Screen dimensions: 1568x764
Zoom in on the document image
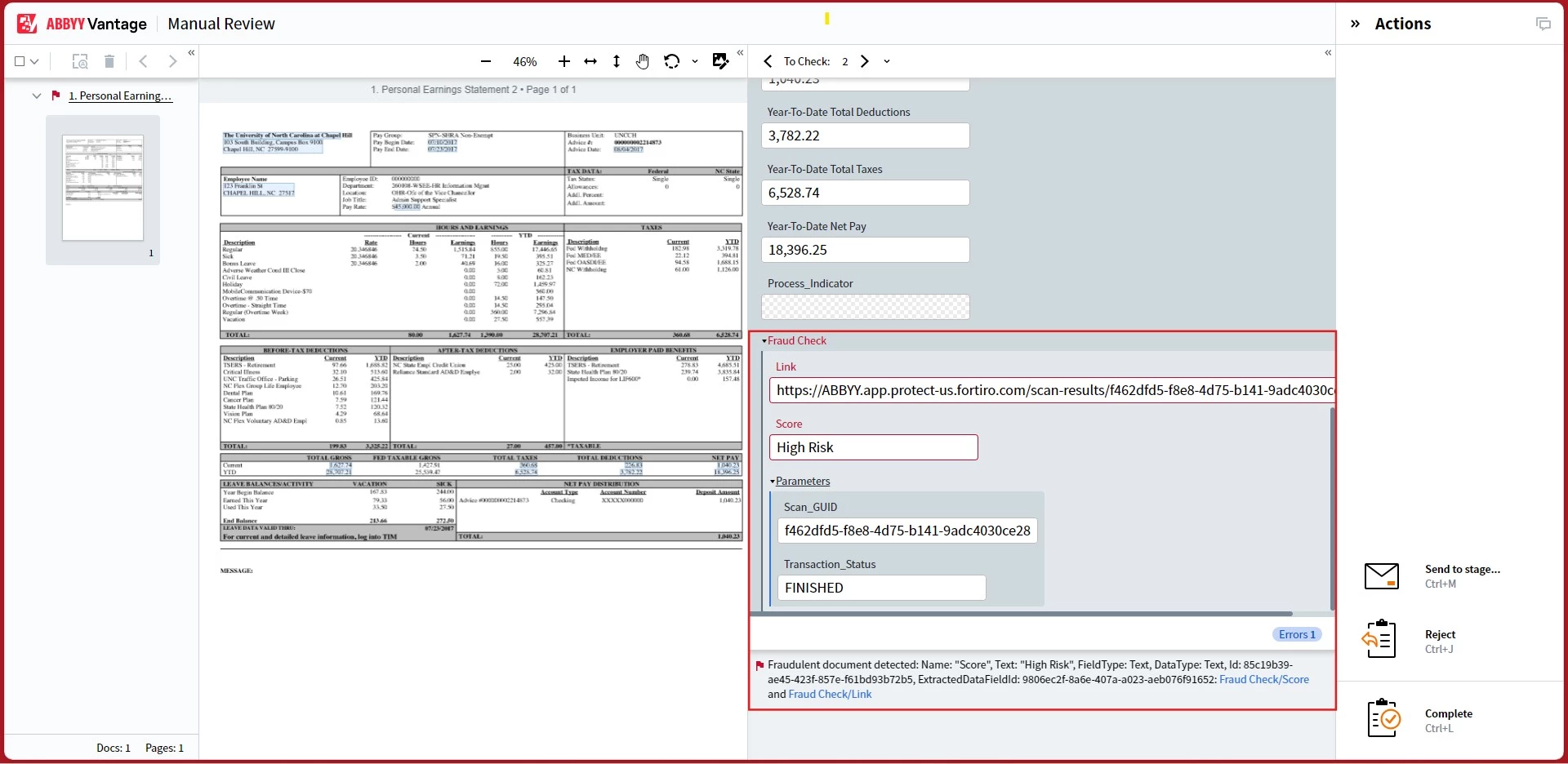click(x=563, y=61)
